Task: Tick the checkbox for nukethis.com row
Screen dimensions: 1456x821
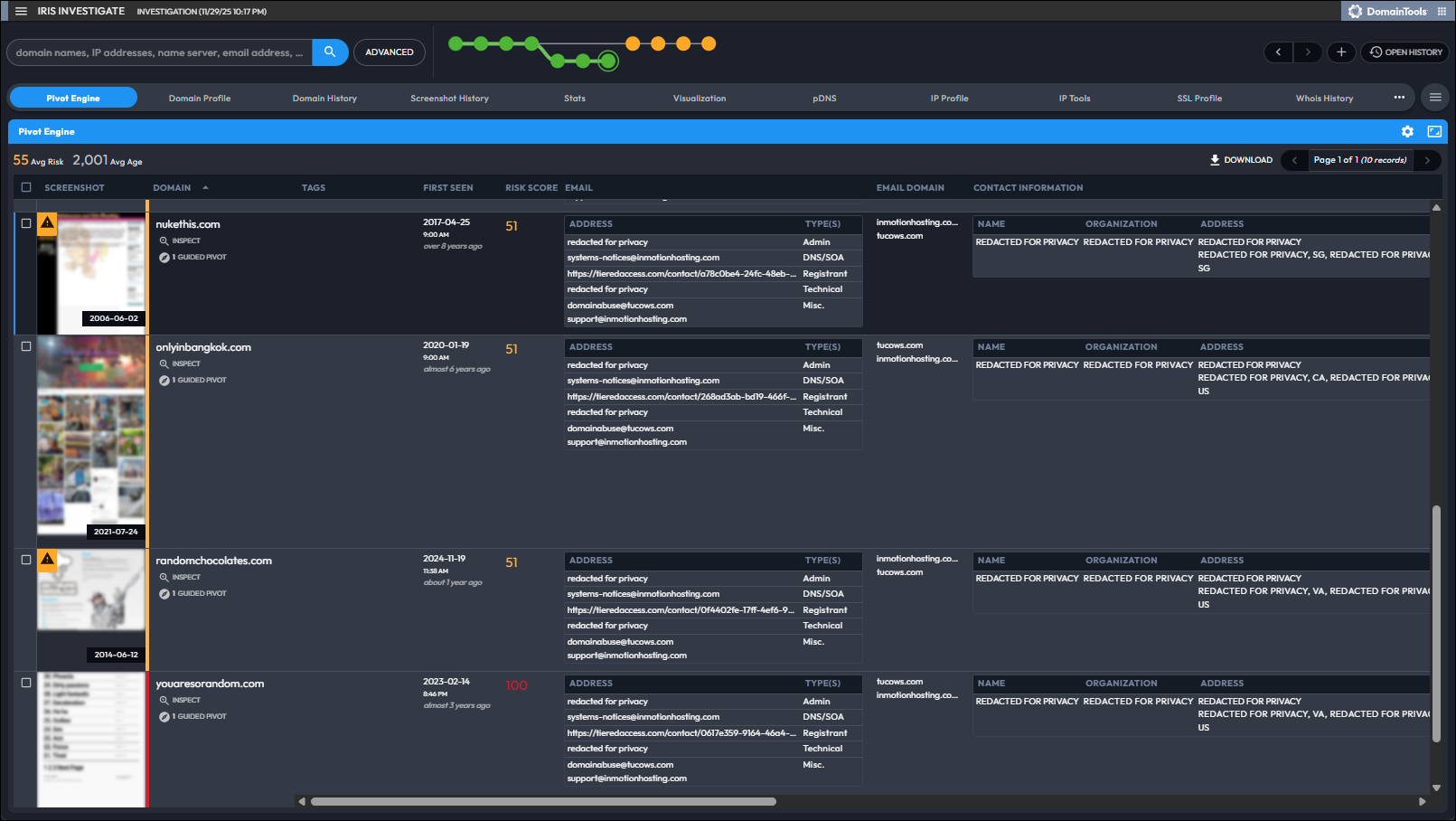Action: [x=26, y=223]
